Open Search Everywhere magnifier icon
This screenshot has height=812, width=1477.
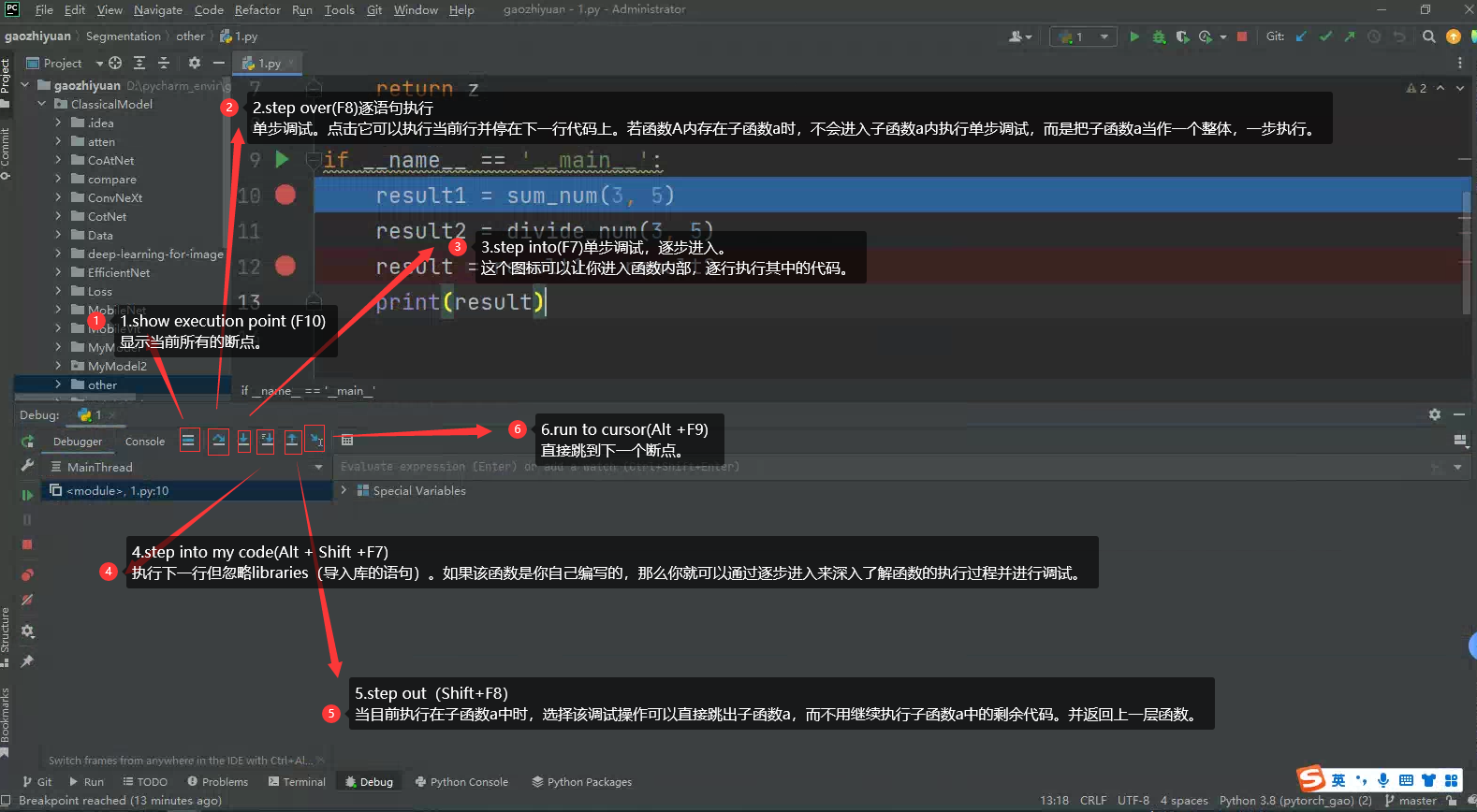(1428, 36)
